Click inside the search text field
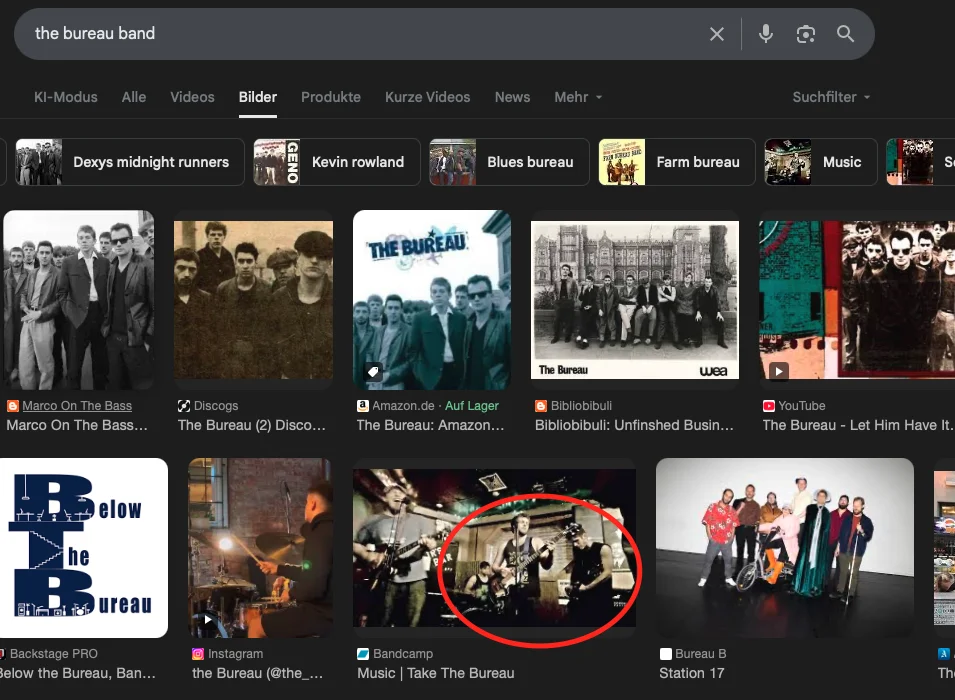The width and height of the screenshot is (955, 700). click(x=350, y=34)
